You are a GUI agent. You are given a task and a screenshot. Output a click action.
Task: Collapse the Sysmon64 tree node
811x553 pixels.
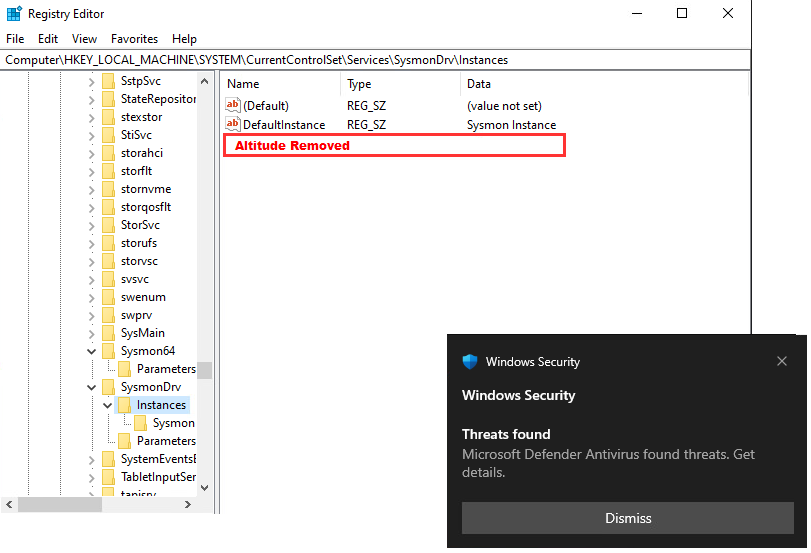pos(92,351)
